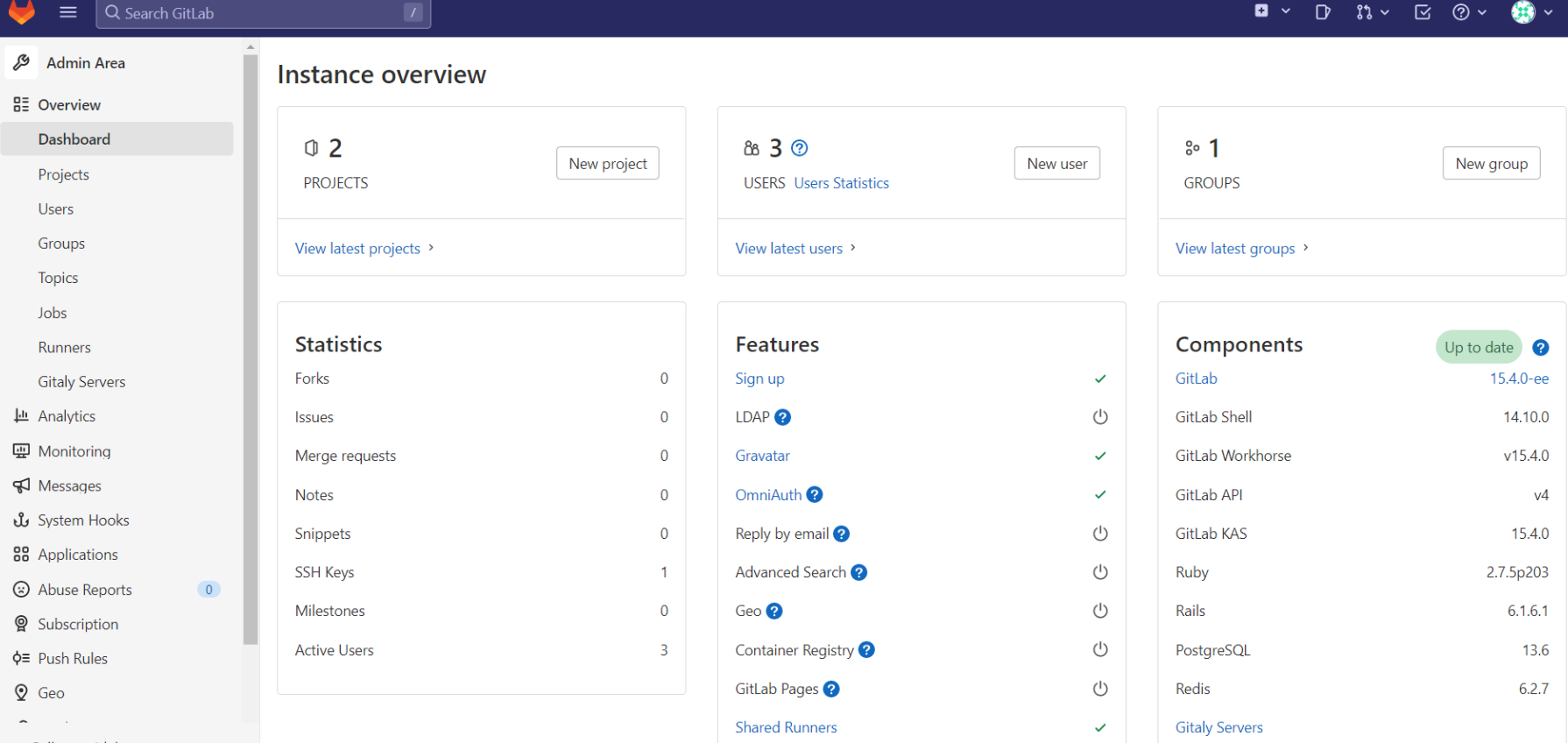Click the help icon next to Advanced Search
Image resolution: width=1568 pixels, height=743 pixels.
pyautogui.click(x=858, y=572)
